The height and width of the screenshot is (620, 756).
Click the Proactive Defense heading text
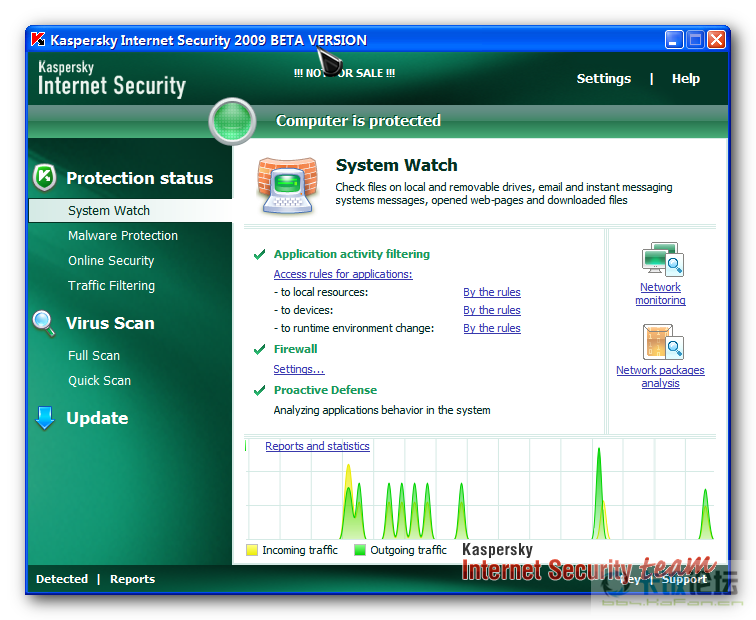click(x=325, y=390)
